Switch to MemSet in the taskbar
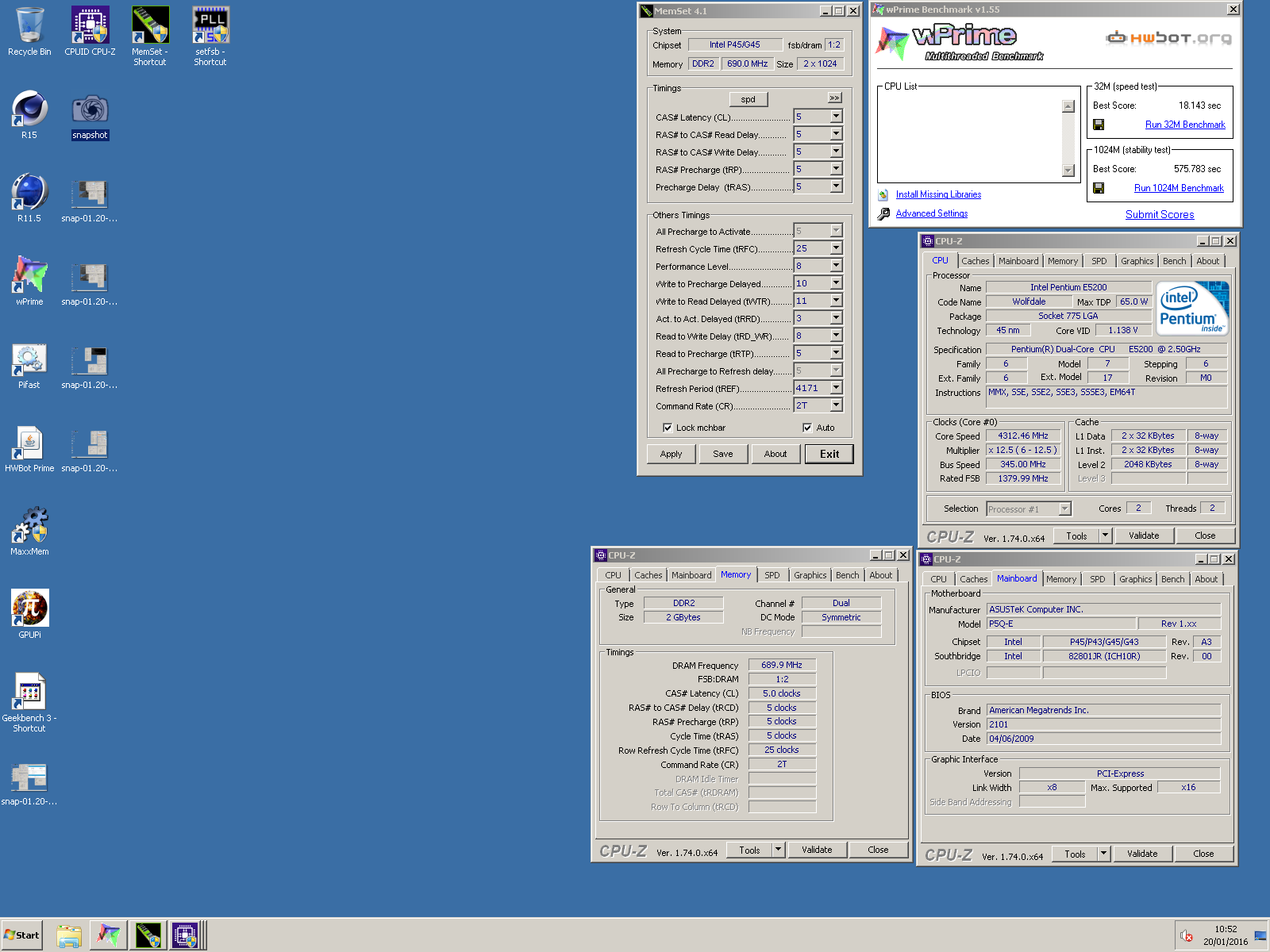Screen dimensions: 1270x952 click(x=148, y=936)
